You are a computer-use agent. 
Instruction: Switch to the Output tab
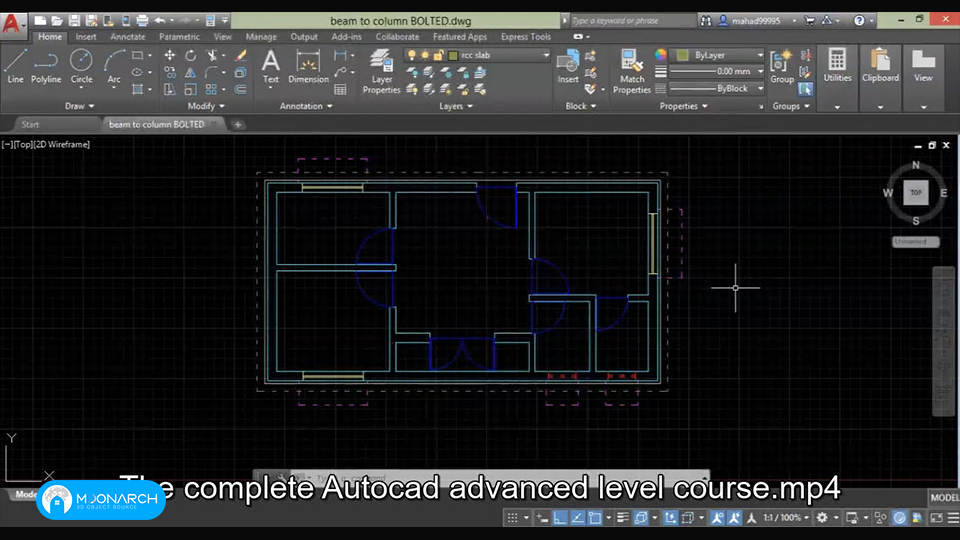[304, 37]
